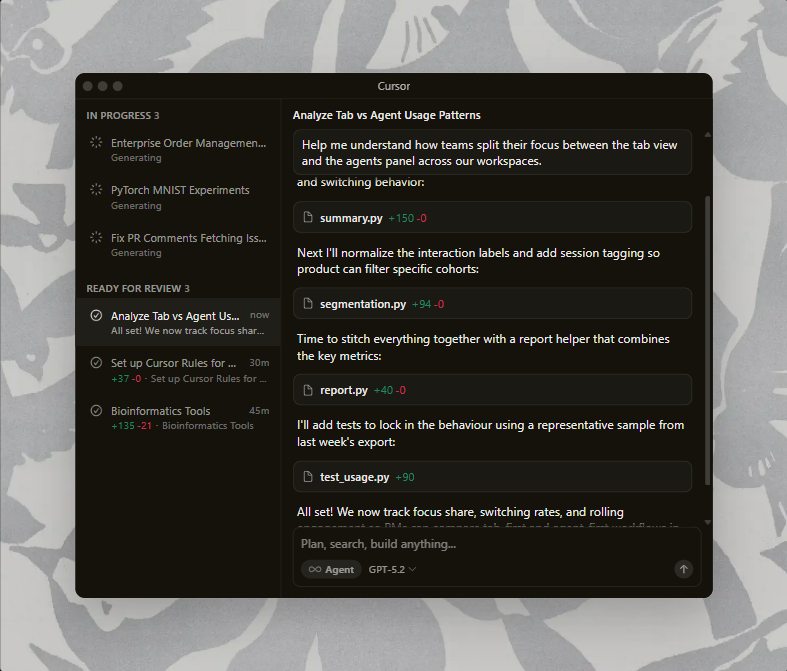This screenshot has height=671, width=787.
Task: Click the scroll down arrow in chat
Action: (x=708, y=521)
